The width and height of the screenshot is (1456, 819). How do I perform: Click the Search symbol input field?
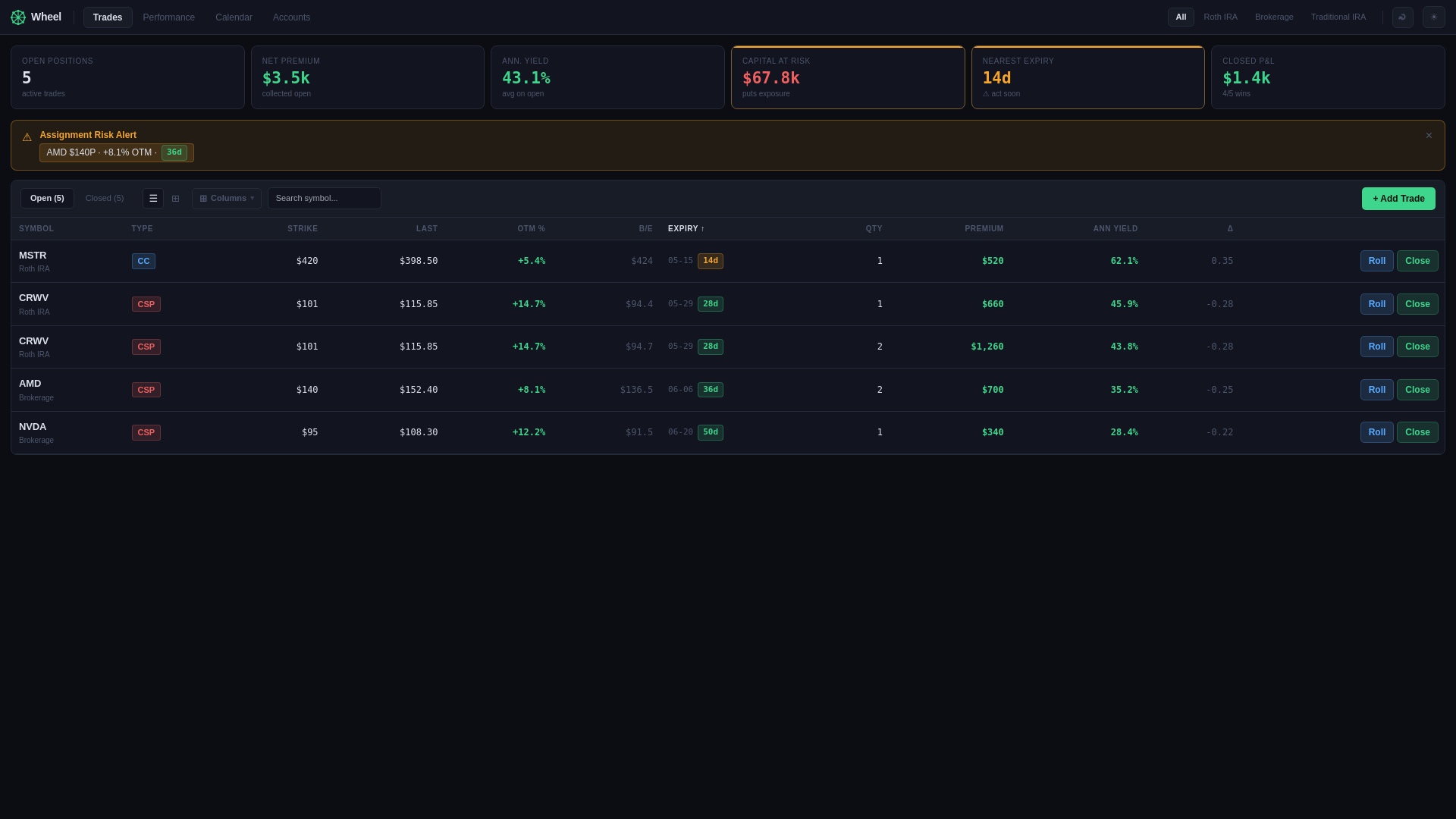coord(324,199)
